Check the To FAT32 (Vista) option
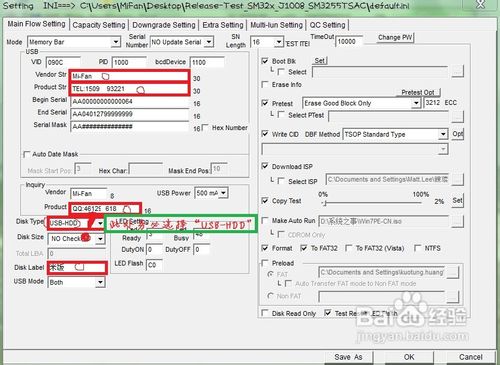Image resolution: width=500 pixels, height=365 pixels. [x=349, y=248]
